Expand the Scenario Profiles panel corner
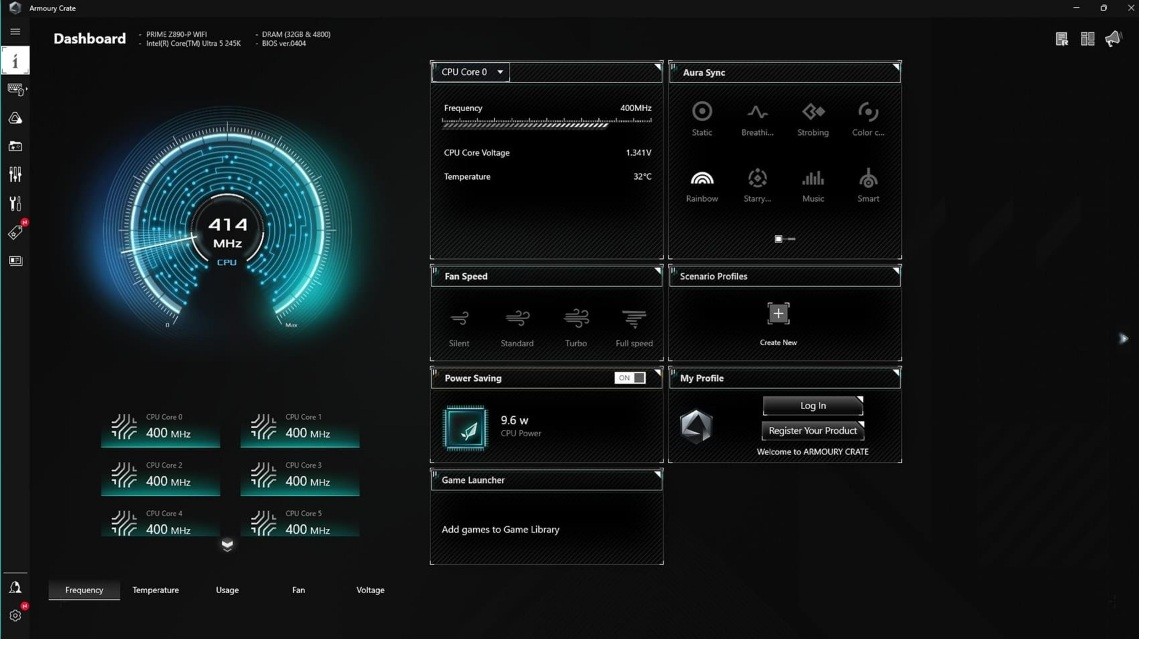Image resolution: width=1152 pixels, height=648 pixels. 896,271
